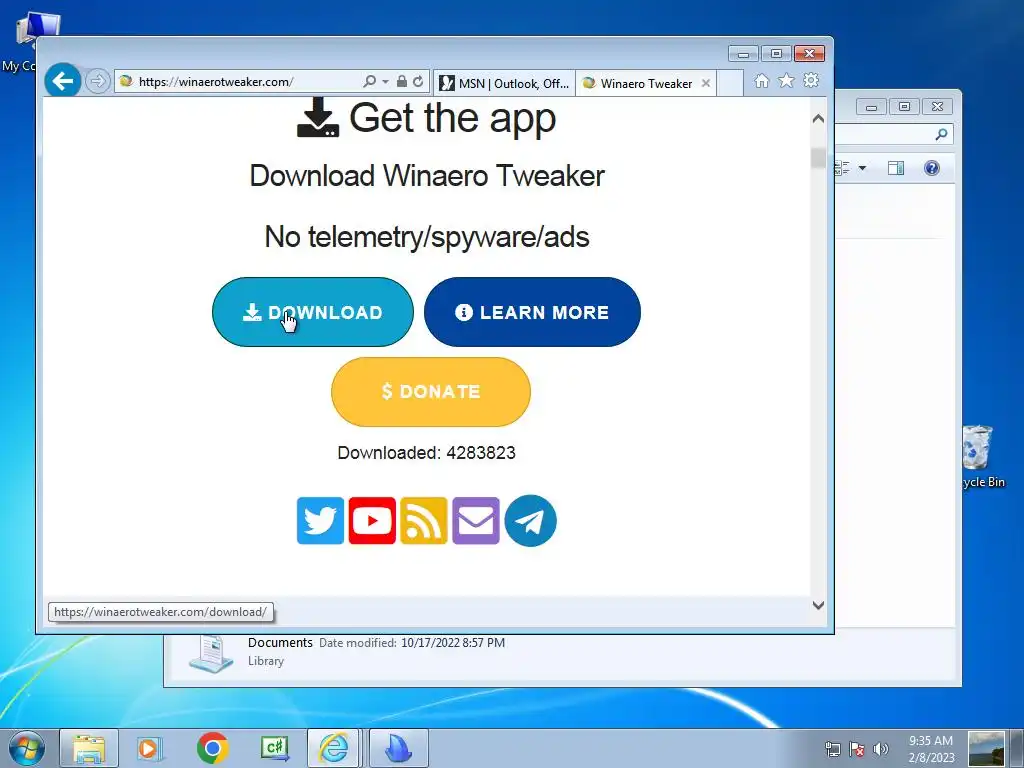The width and height of the screenshot is (1024, 768).
Task: Go back with Internet Explorer's back arrow
Action: (x=63, y=82)
